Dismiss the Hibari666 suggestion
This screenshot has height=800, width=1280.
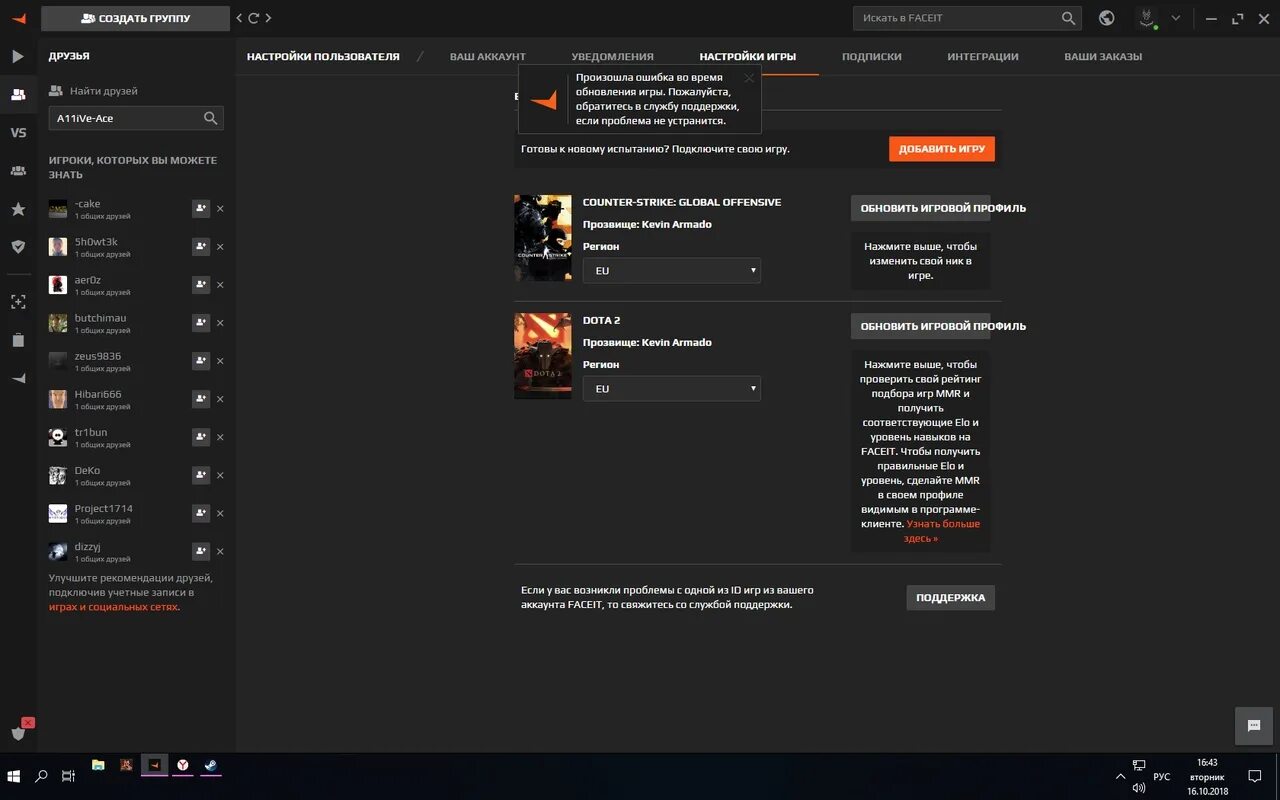coord(220,399)
